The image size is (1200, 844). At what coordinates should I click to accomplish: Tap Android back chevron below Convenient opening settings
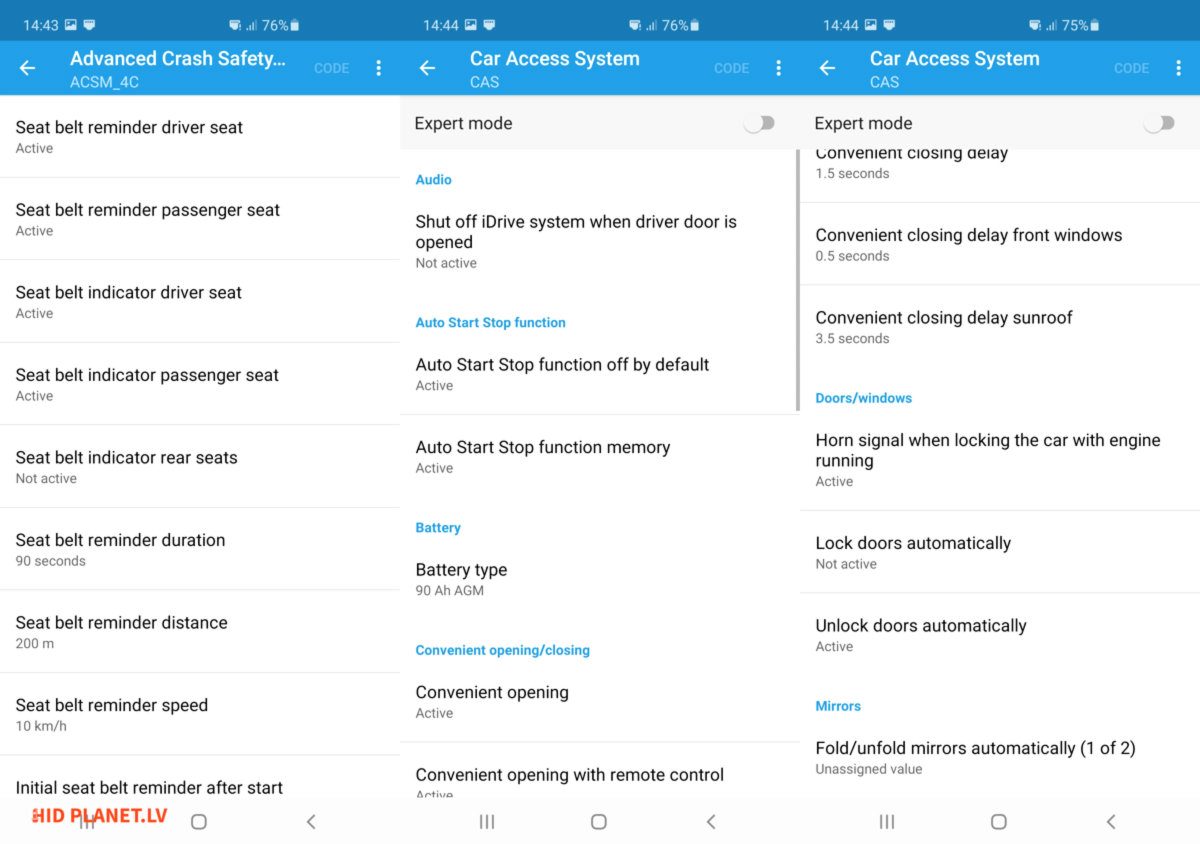(711, 821)
